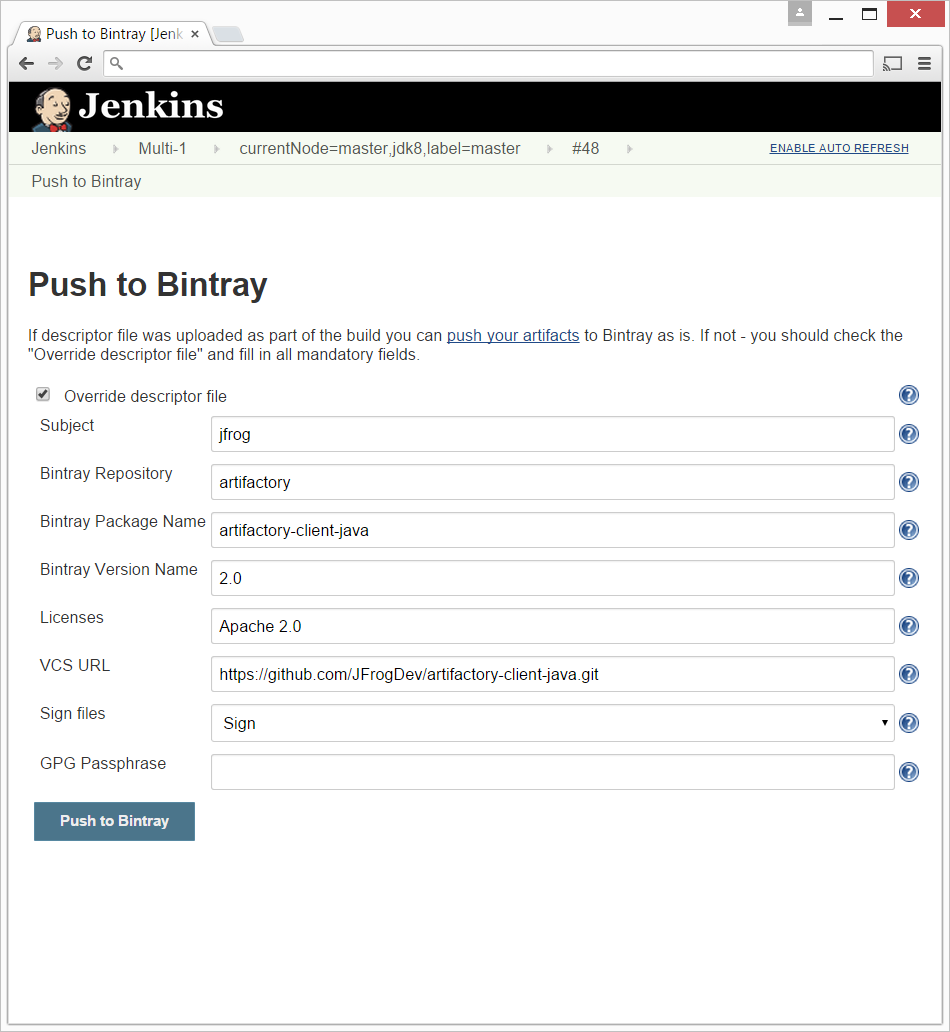
Task: Expand breadcrumb arrow after #48
Action: point(629,149)
